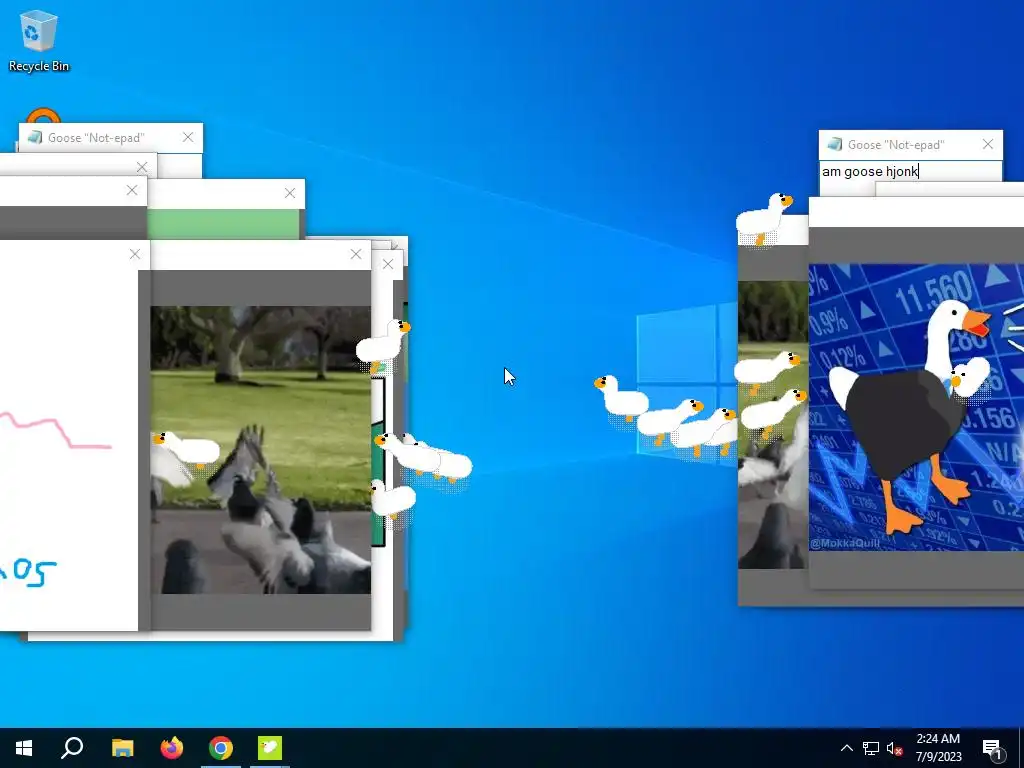Launch File Explorer from the taskbar
This screenshot has width=1024, height=768.
tap(122, 748)
